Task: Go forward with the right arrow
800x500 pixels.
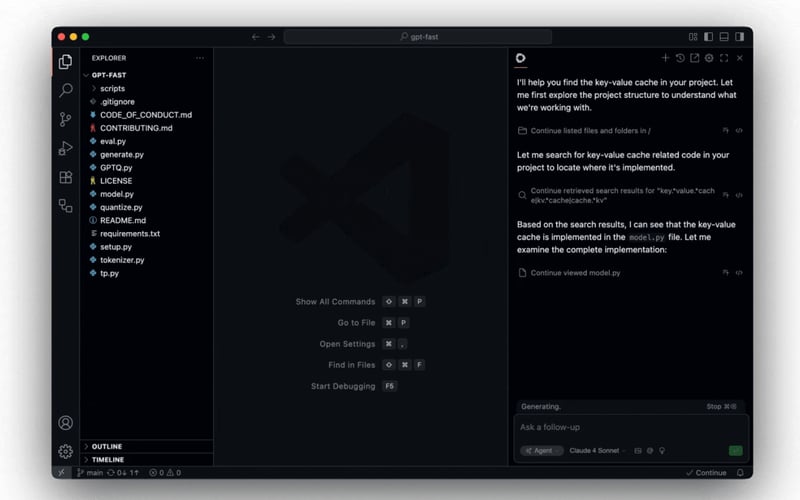Action: [271, 37]
